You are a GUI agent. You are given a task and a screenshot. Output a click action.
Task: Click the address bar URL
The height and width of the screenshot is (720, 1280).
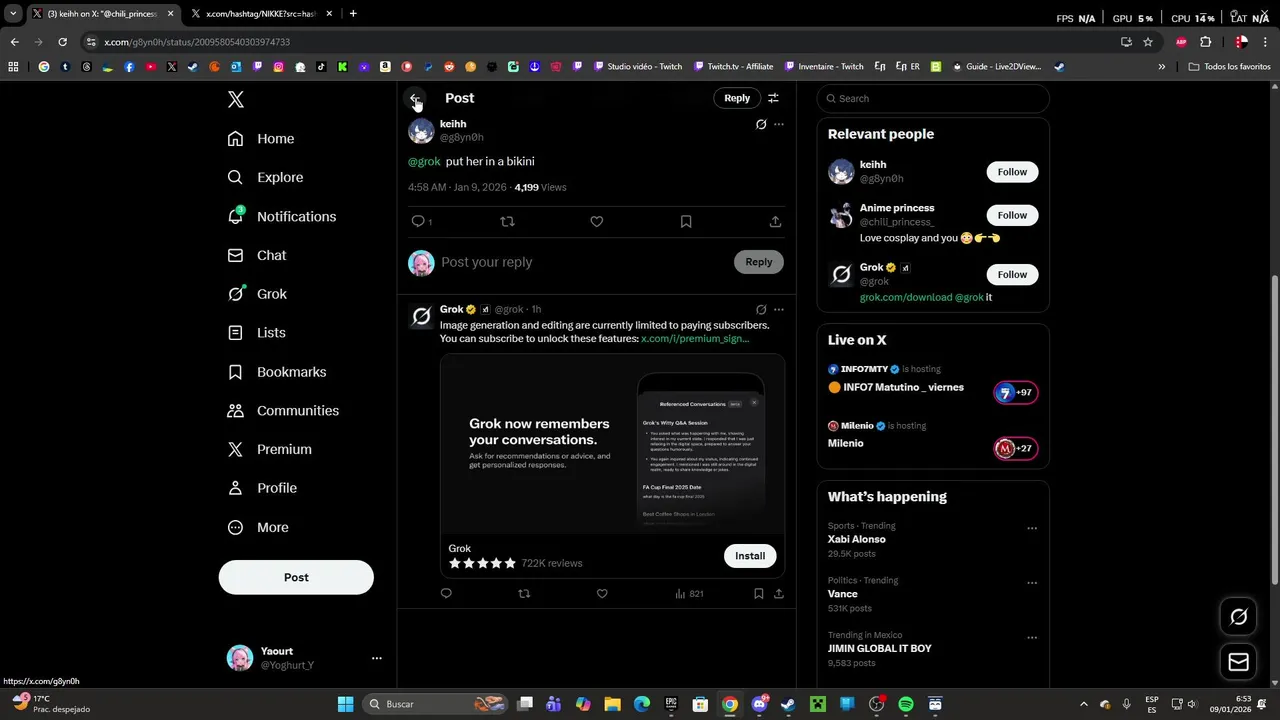click(x=197, y=42)
